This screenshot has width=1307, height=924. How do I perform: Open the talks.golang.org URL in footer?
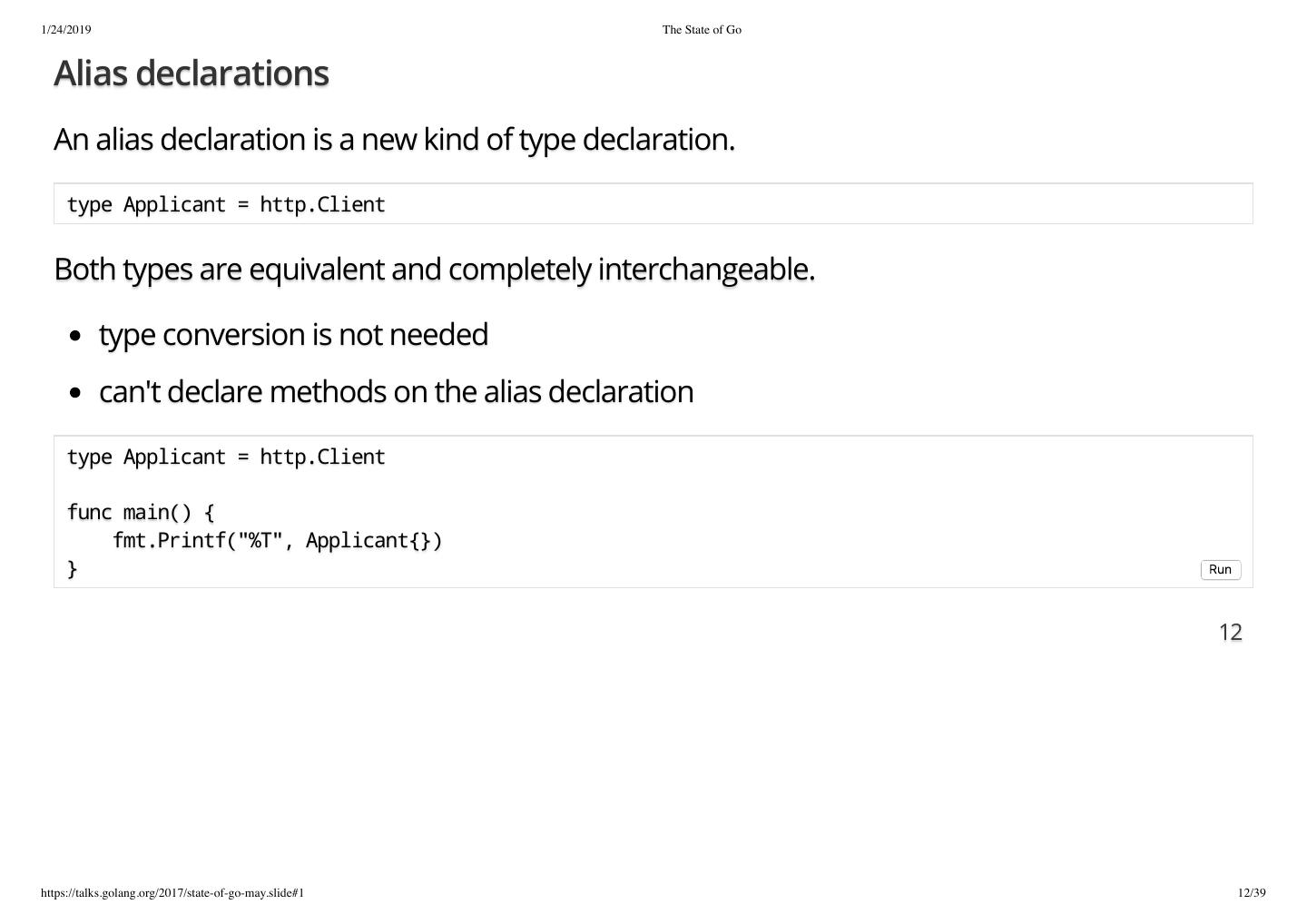[172, 893]
